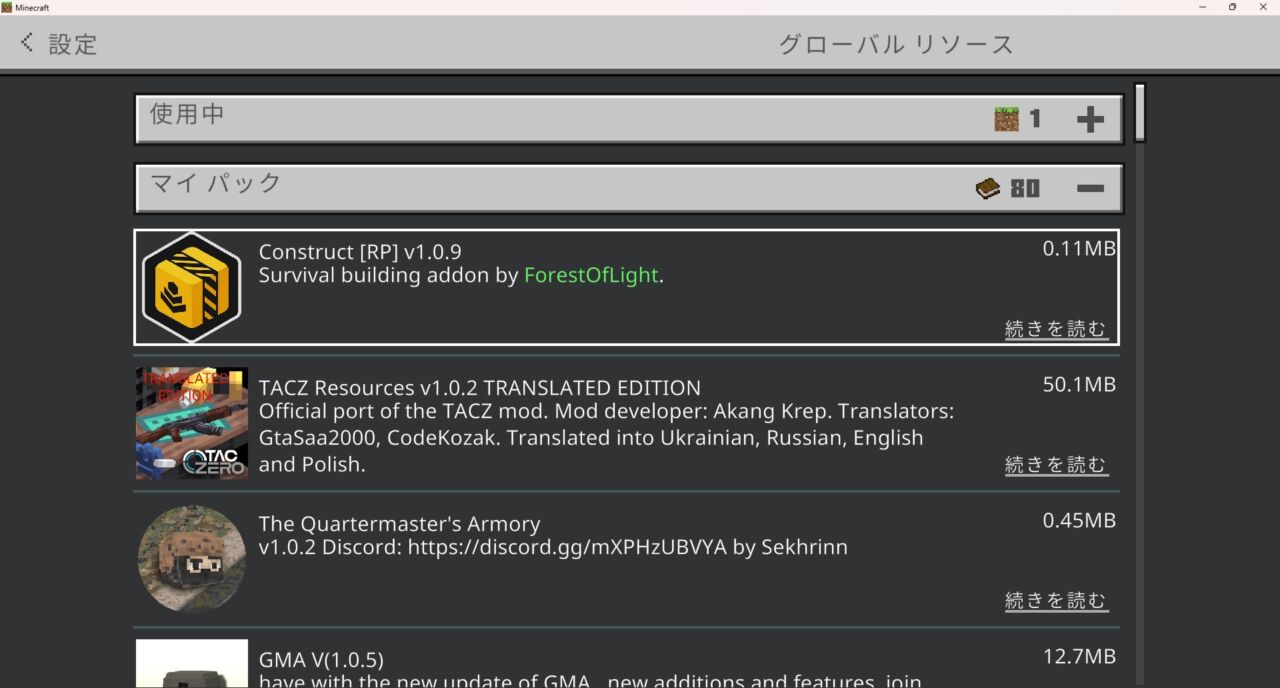Expand the 使用中 section with plus icon
Image resolution: width=1280 pixels, height=688 pixels.
[1090, 120]
